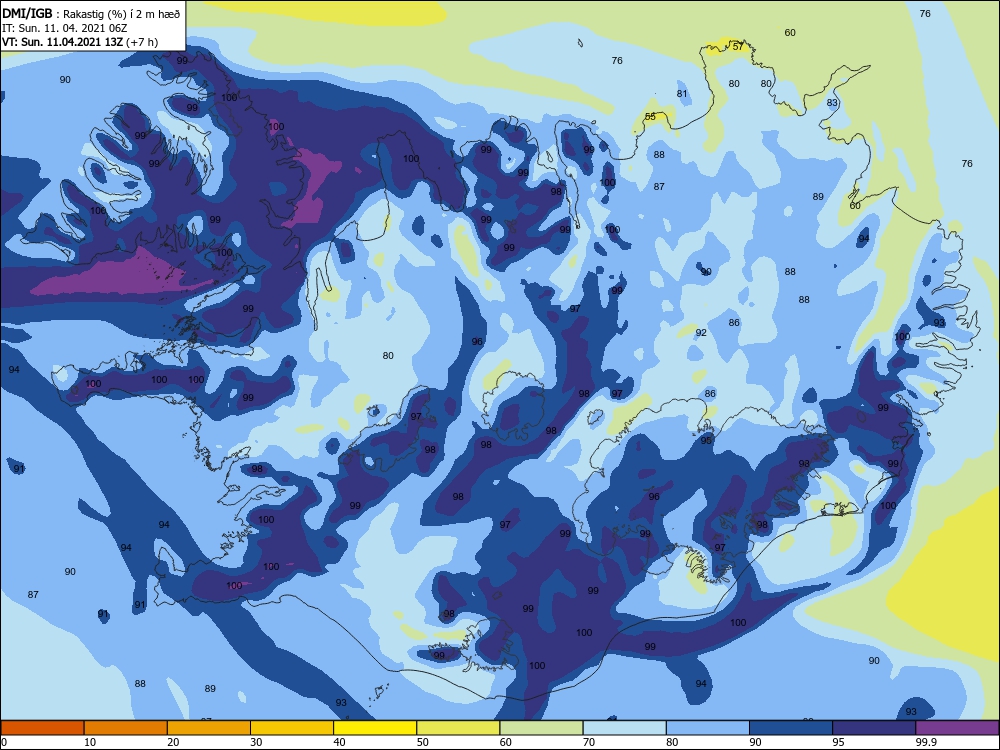This screenshot has height=750, width=1000.
Task: Pick the light blue 80–90 legend swatch
Action: click(708, 728)
